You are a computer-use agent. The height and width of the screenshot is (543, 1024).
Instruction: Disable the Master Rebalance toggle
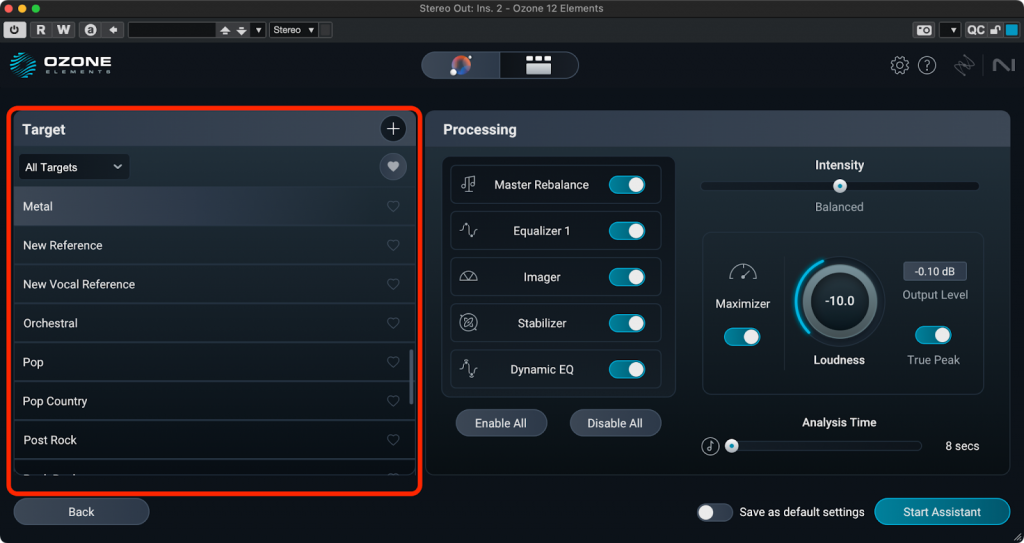coord(627,185)
